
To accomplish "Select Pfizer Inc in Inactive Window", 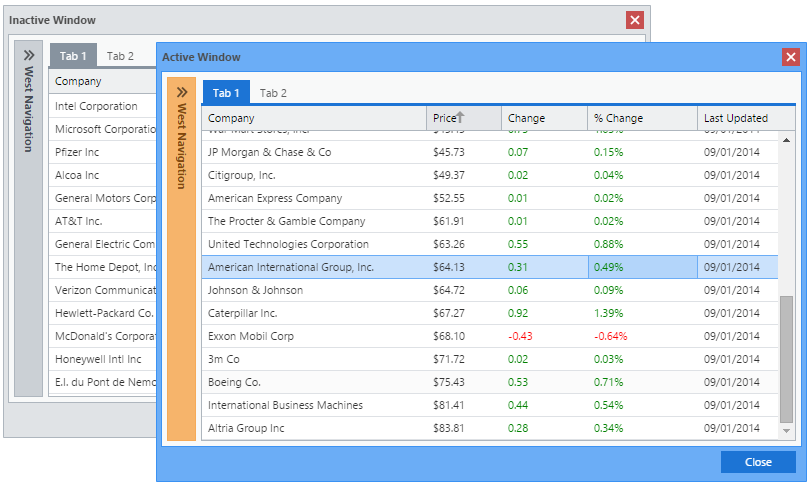I will coord(103,152).
